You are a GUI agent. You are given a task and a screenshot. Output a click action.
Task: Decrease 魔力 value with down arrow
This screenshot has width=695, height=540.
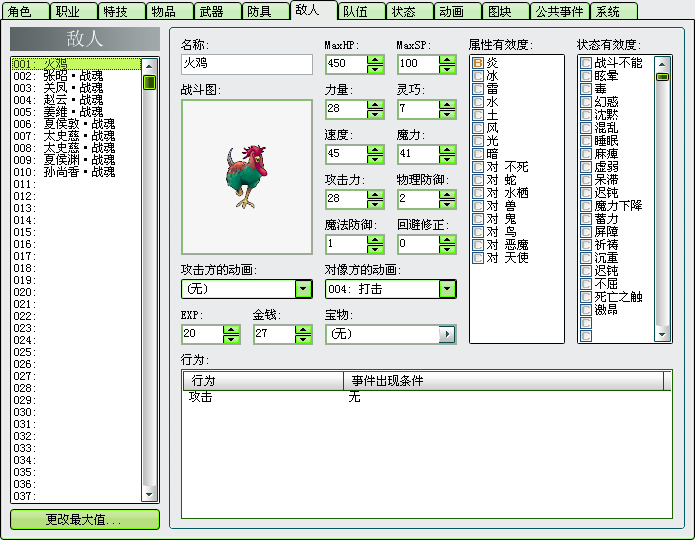pos(447,159)
